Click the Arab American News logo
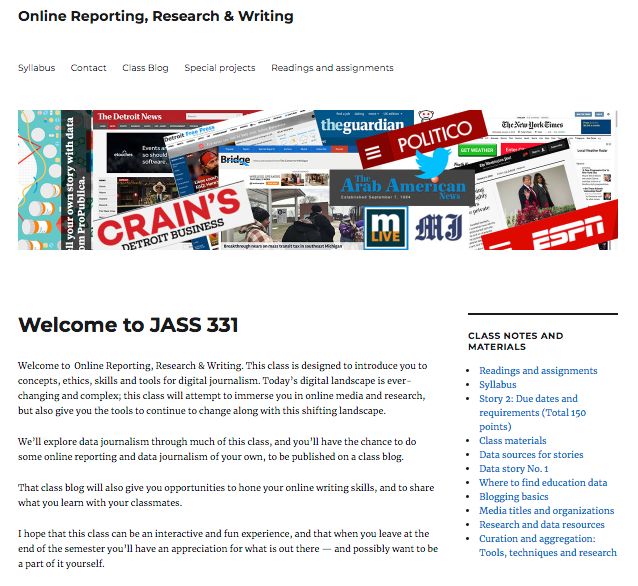This screenshot has height=586, width=638. pyautogui.click(x=402, y=186)
